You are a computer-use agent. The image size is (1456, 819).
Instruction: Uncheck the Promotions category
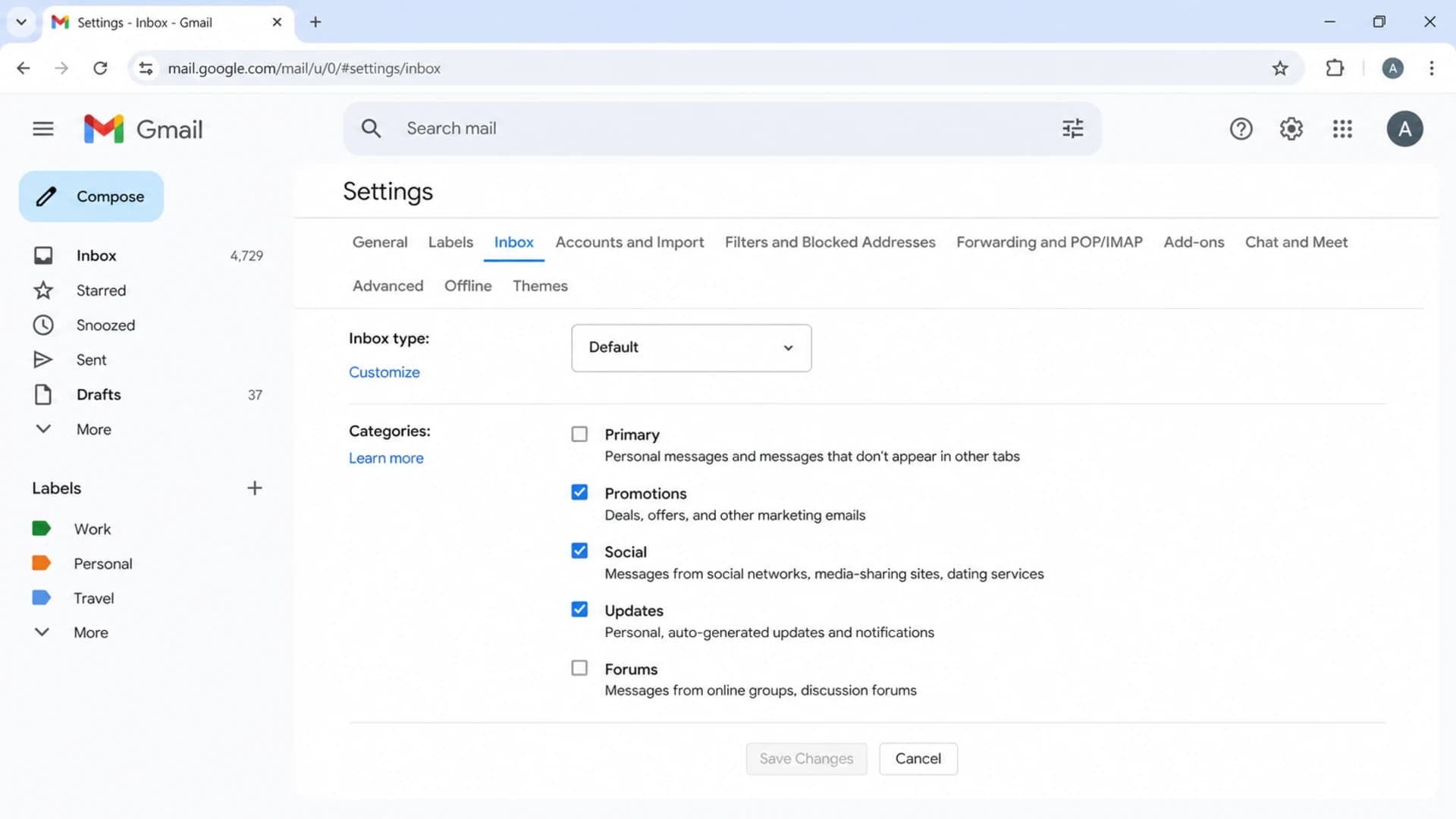click(579, 493)
